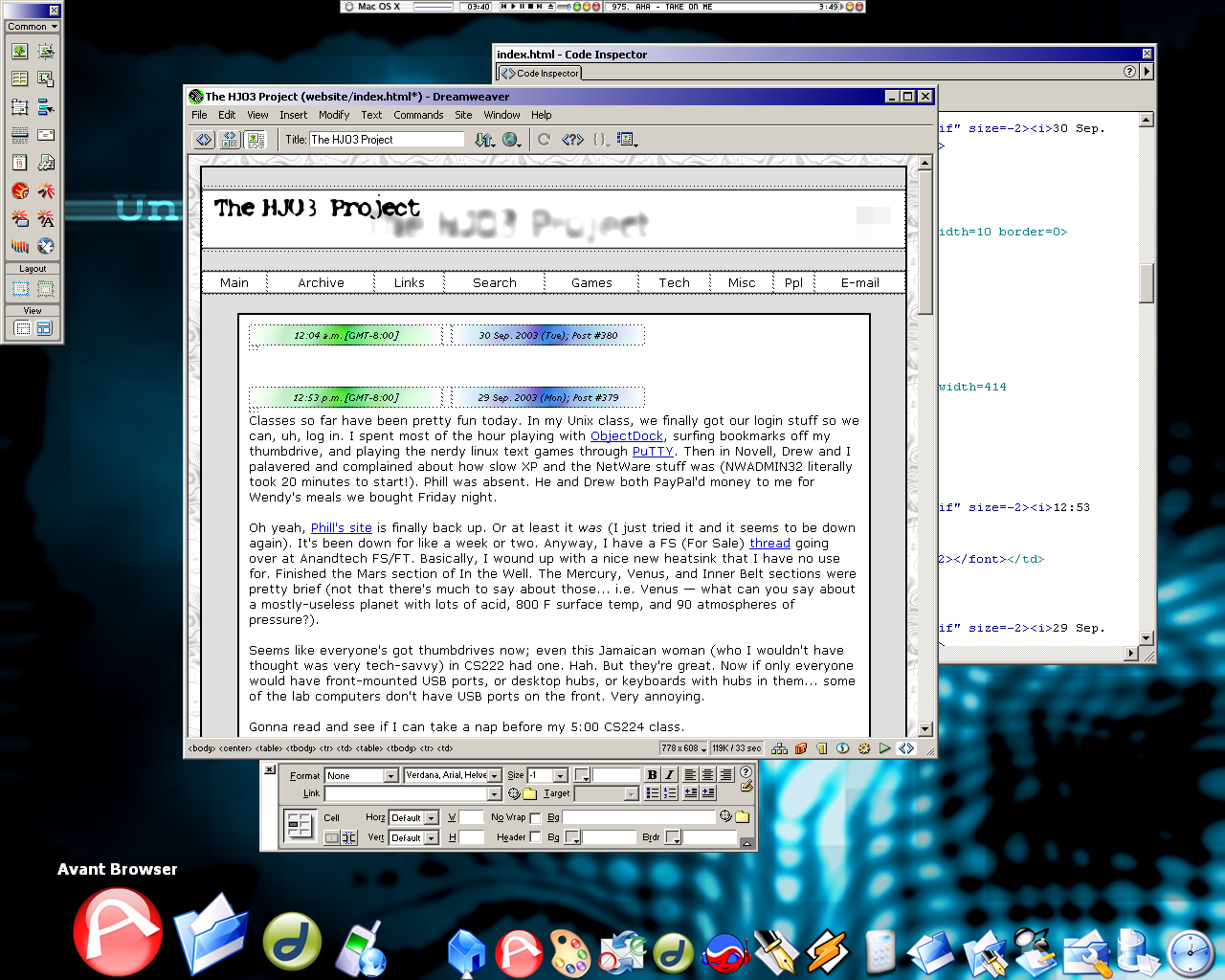Select Insert Rollover Image icon

coord(45,51)
